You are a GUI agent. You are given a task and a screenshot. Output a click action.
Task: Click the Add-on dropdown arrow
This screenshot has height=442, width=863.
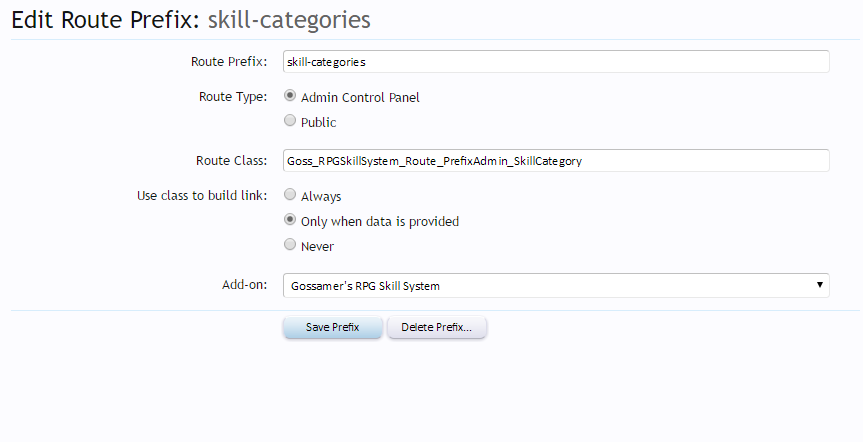[820, 286]
